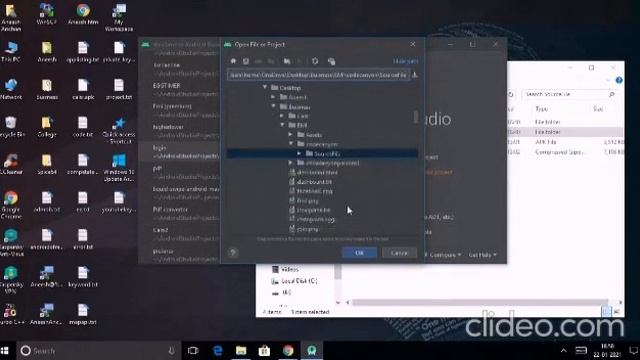Select the dashboard.txt file in tree

point(310,182)
